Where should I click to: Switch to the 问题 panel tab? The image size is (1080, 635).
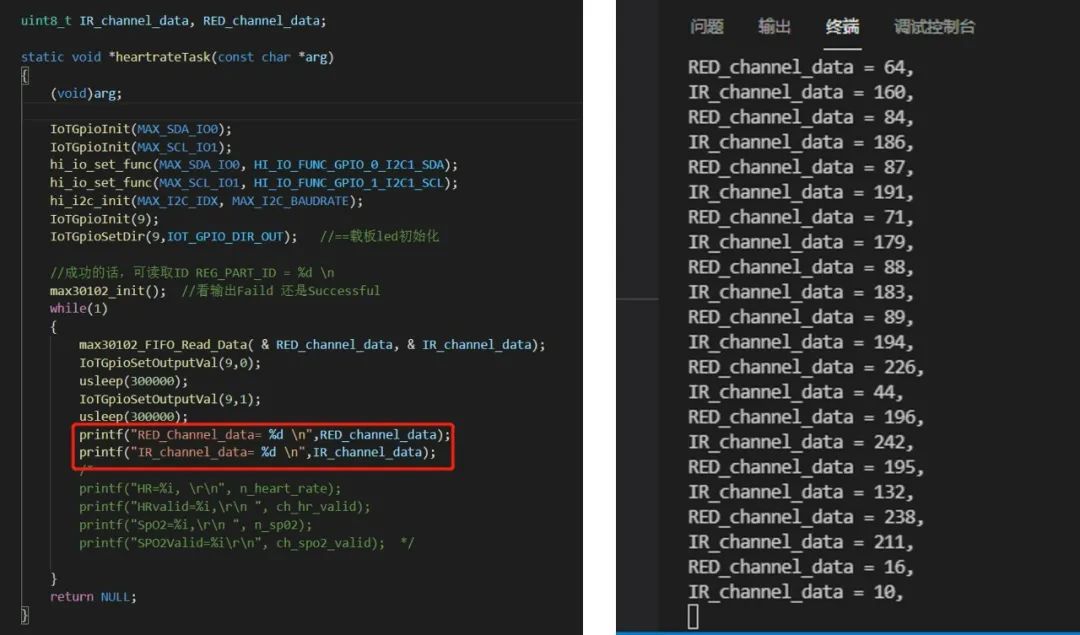[706, 27]
